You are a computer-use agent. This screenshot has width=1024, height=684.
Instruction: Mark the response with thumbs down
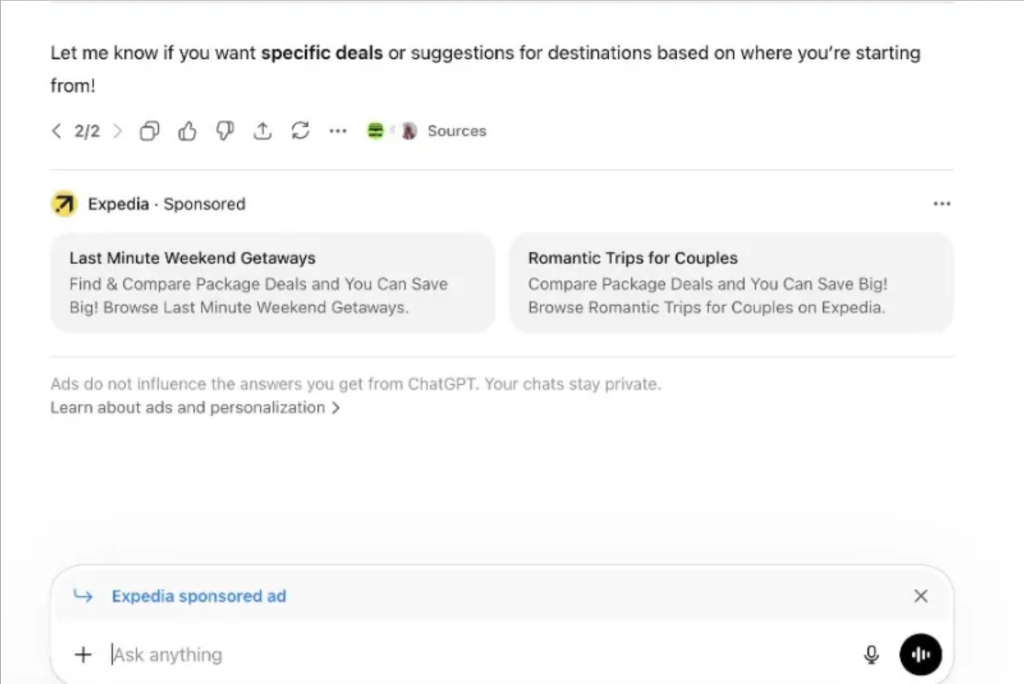point(225,131)
